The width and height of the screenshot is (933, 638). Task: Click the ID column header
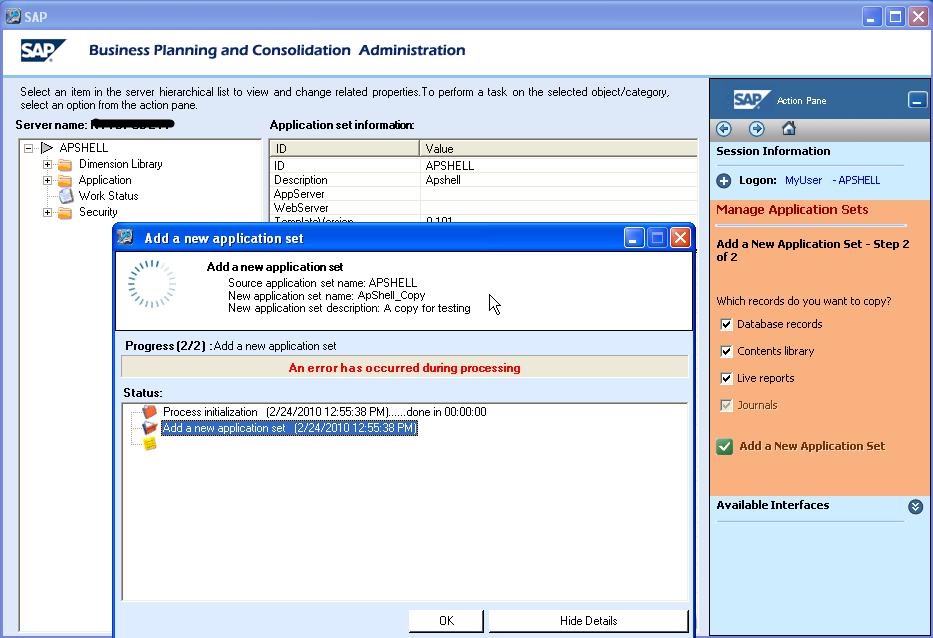click(x=345, y=148)
